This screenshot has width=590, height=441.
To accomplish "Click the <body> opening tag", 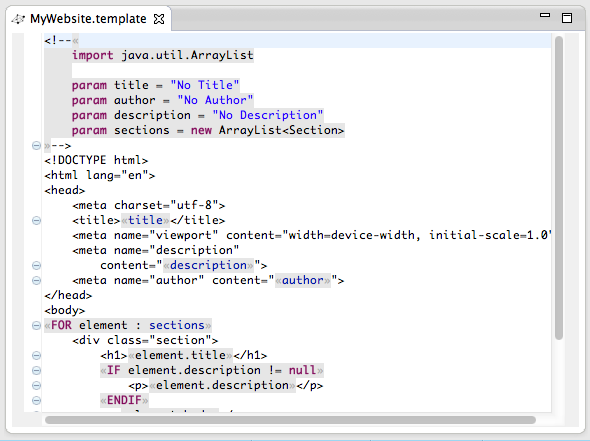I will [x=65, y=310].
